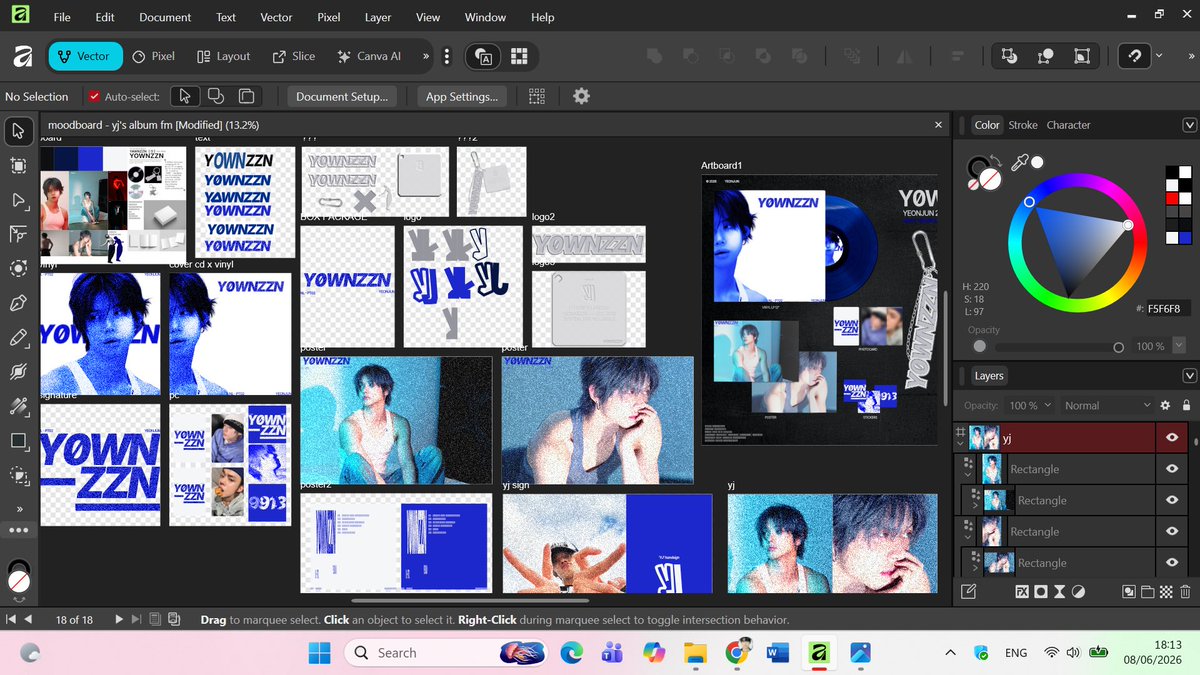Open Color panel options dropdown

(x=1189, y=125)
